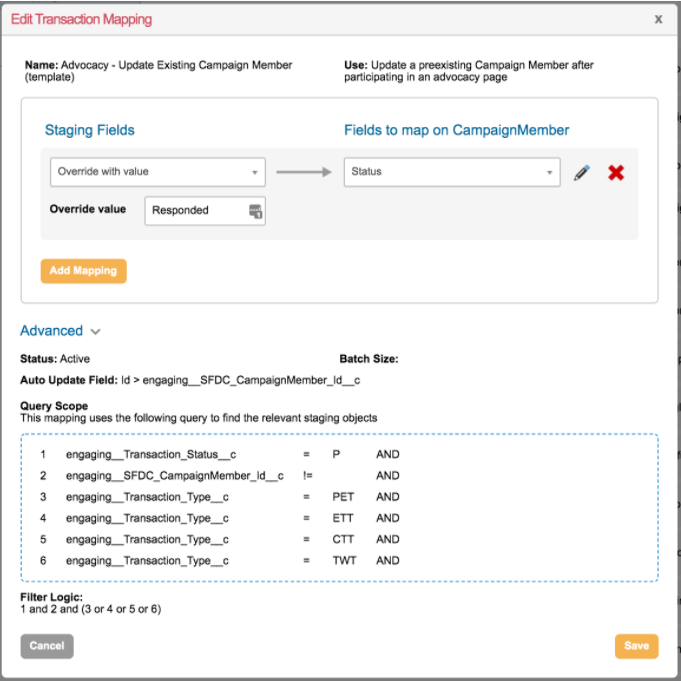Screen dimensions: 681x681
Task: Click the Filter Logic expression text
Action: pyautogui.click(x=90, y=609)
